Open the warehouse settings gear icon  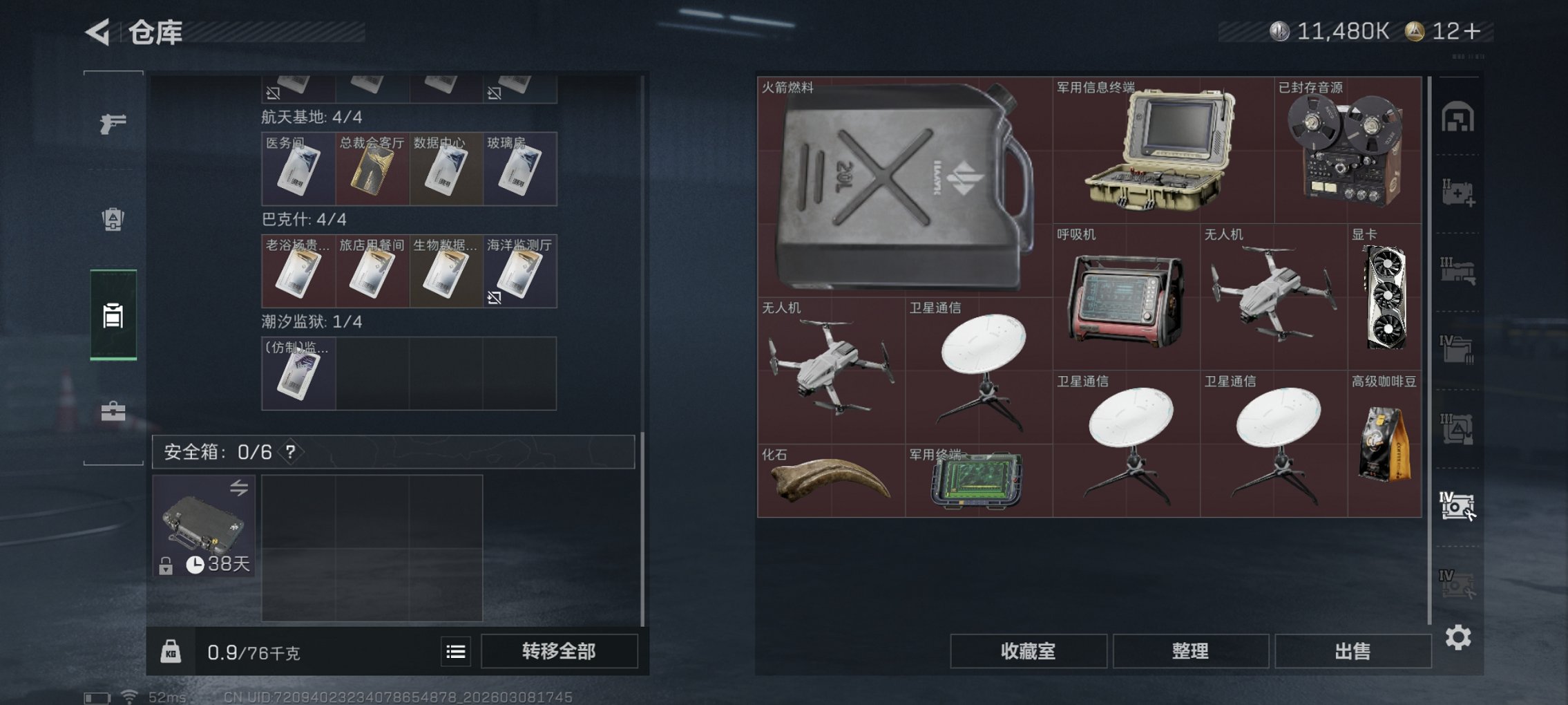[1457, 637]
